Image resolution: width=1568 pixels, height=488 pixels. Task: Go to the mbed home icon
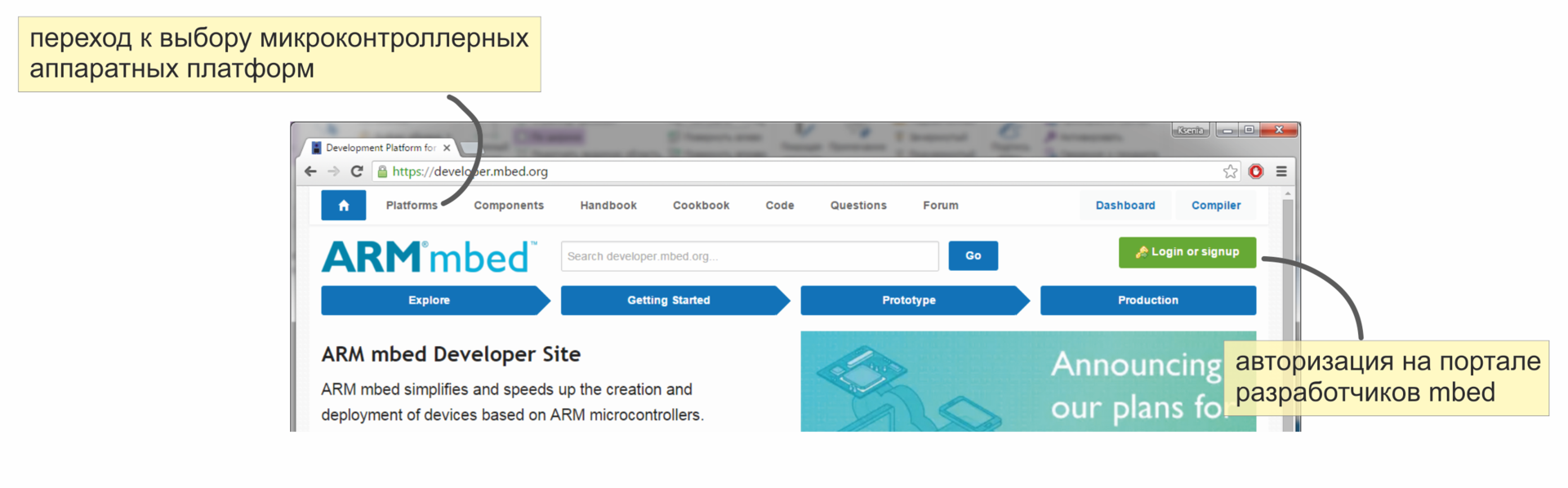343,206
